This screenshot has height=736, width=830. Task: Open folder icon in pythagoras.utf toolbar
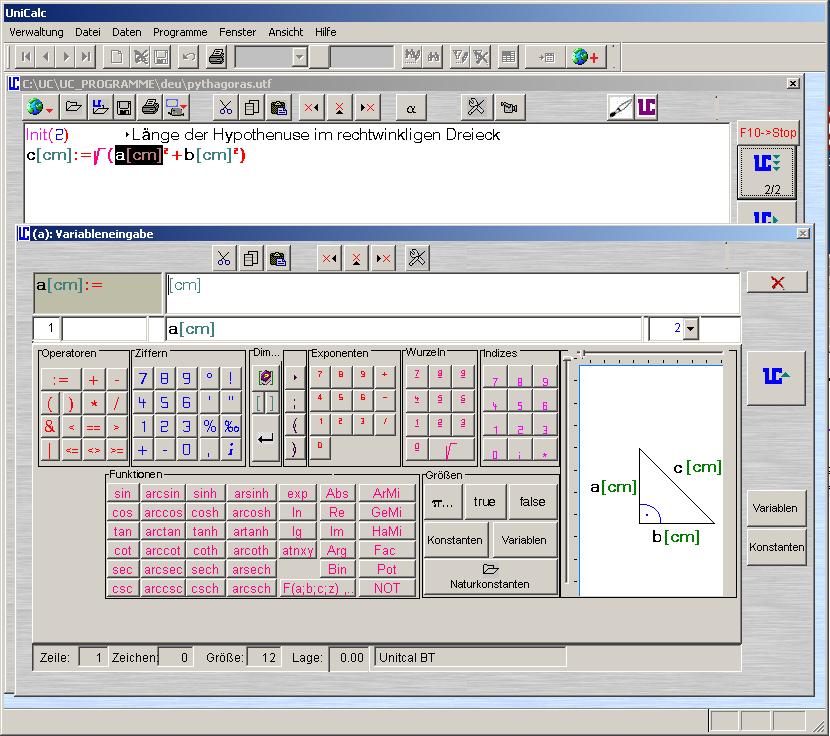(73, 107)
